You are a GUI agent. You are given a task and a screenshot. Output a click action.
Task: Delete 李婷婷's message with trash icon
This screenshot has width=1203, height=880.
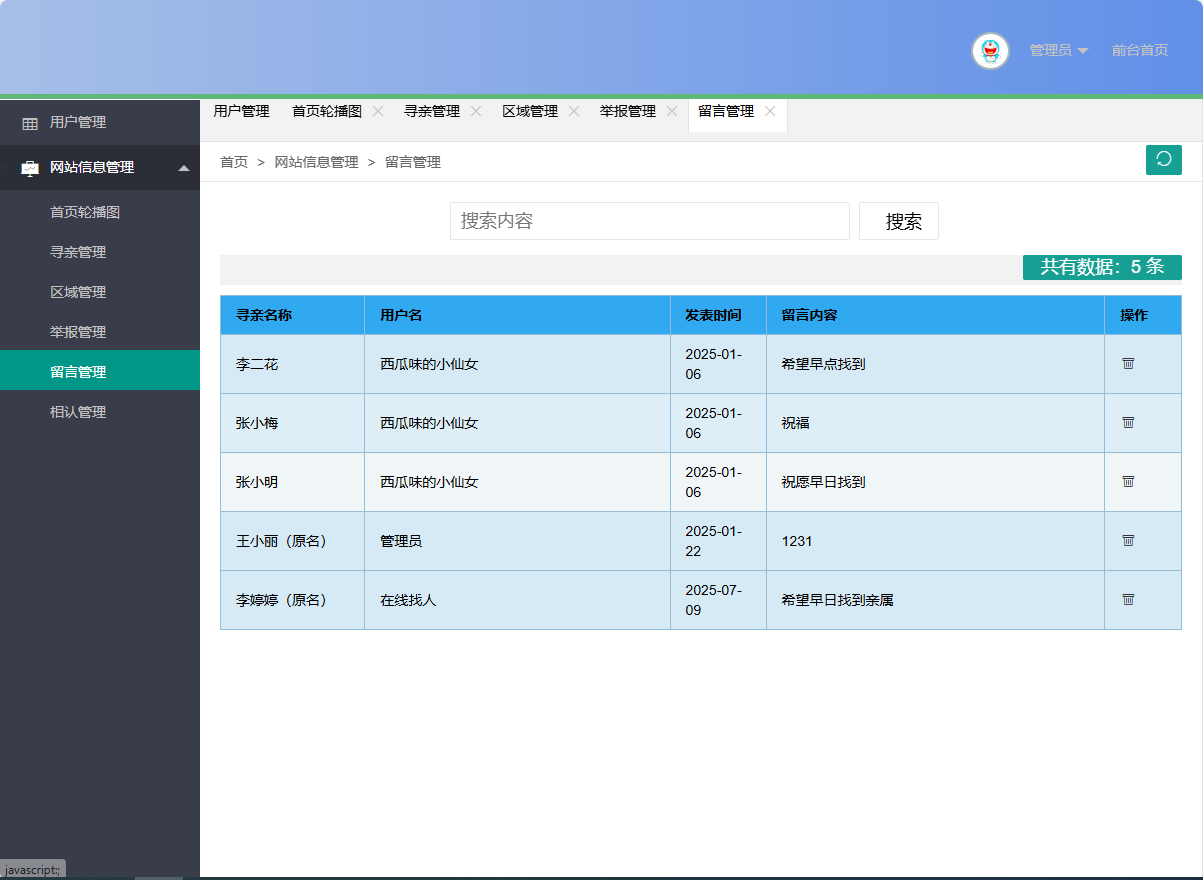coord(1128,600)
